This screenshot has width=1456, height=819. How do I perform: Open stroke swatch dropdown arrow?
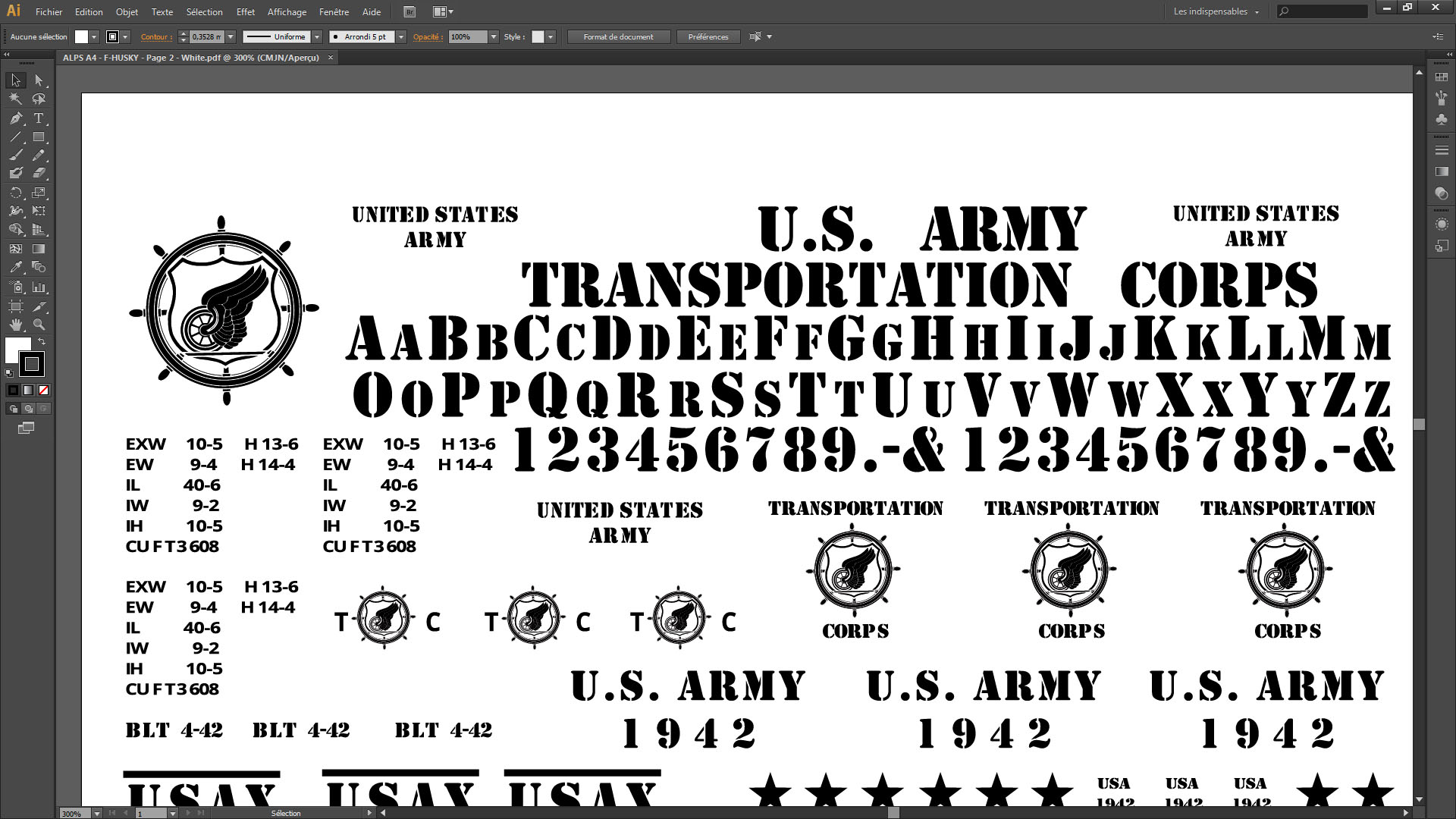click(125, 36)
